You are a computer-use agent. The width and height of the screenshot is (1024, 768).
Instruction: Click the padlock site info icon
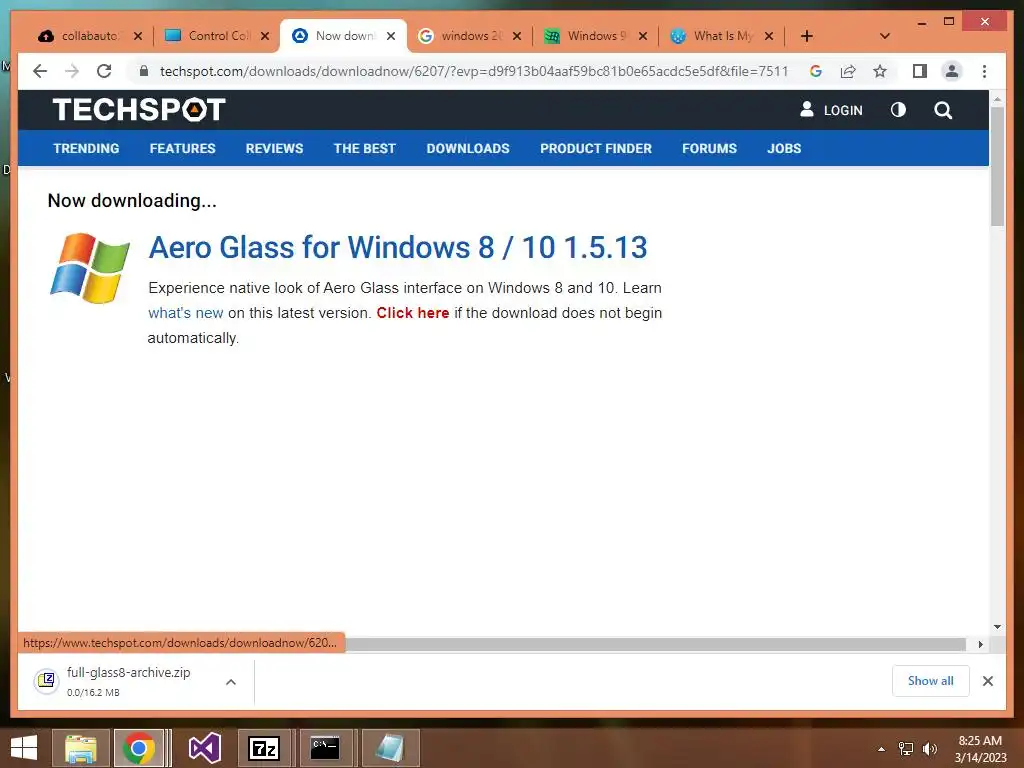pyautogui.click(x=144, y=71)
